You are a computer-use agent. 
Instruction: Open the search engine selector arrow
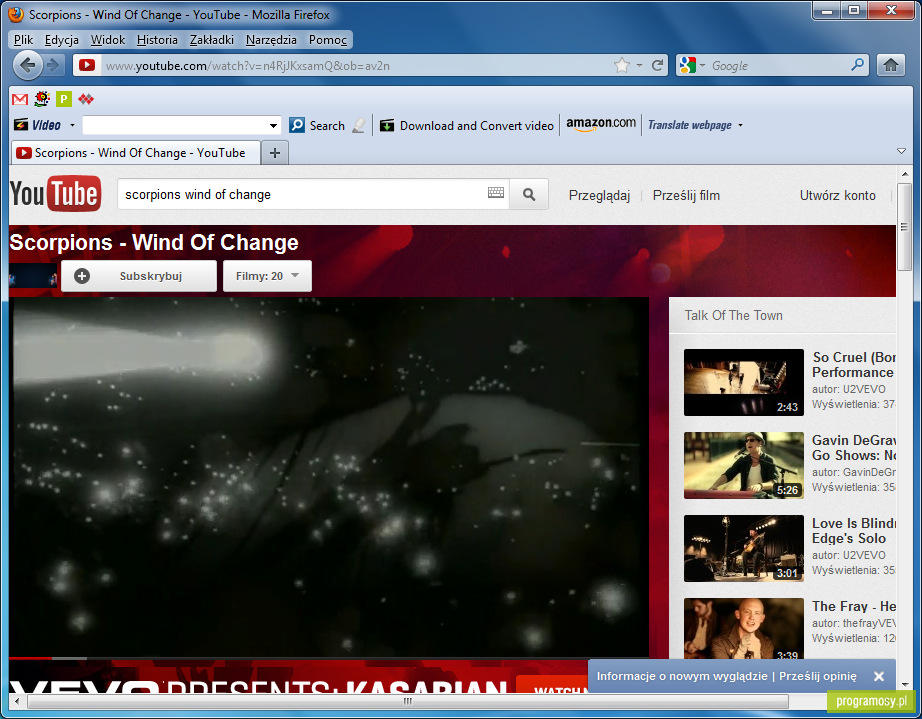click(702, 65)
